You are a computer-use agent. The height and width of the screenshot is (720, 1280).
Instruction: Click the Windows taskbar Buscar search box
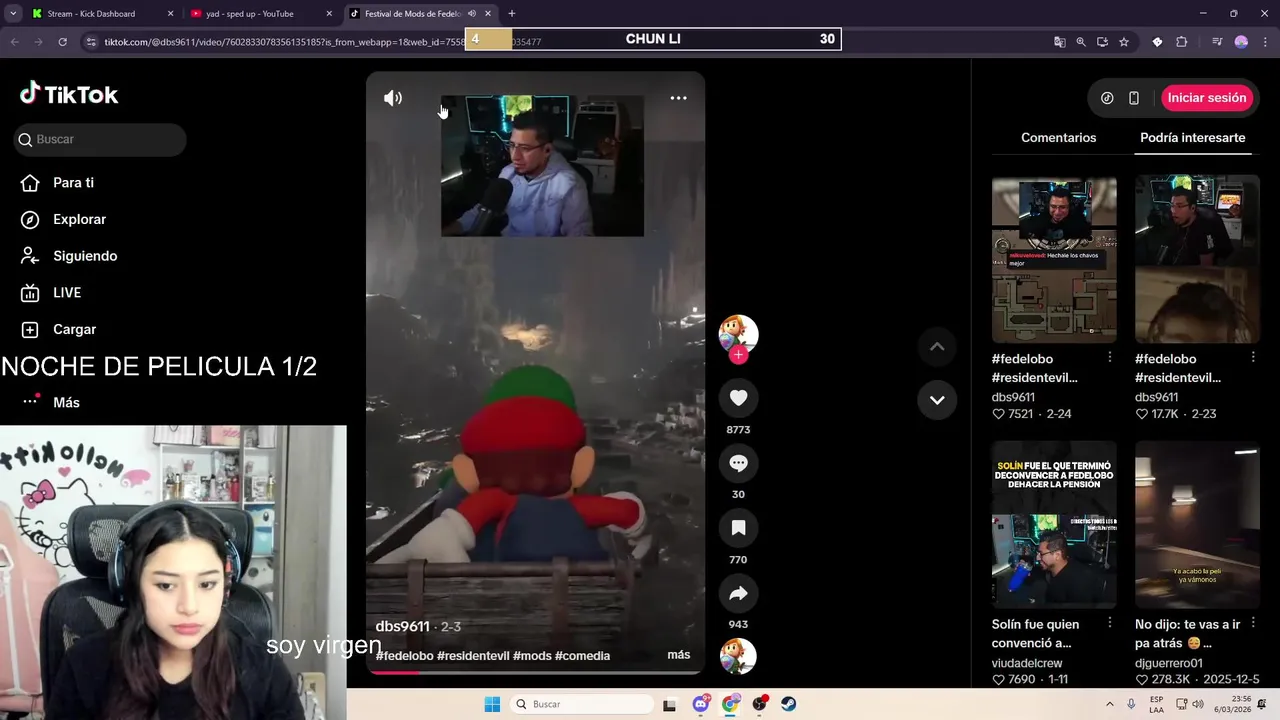[583, 704]
